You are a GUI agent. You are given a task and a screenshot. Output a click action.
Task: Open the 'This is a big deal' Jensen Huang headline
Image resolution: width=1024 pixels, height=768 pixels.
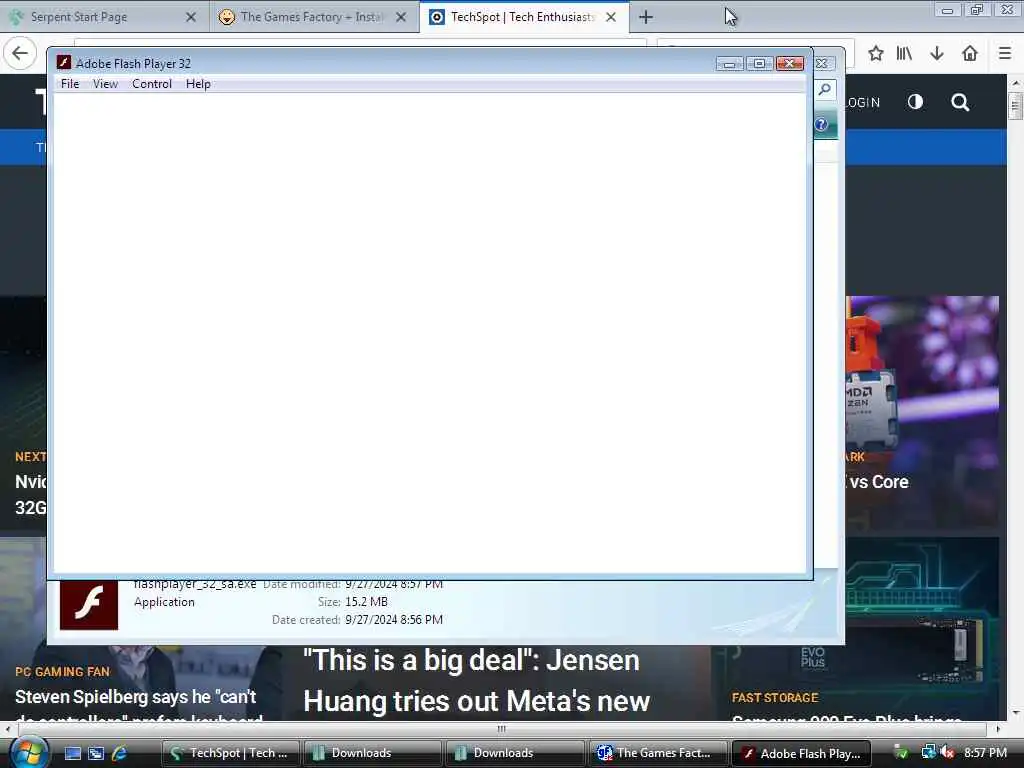(x=477, y=681)
